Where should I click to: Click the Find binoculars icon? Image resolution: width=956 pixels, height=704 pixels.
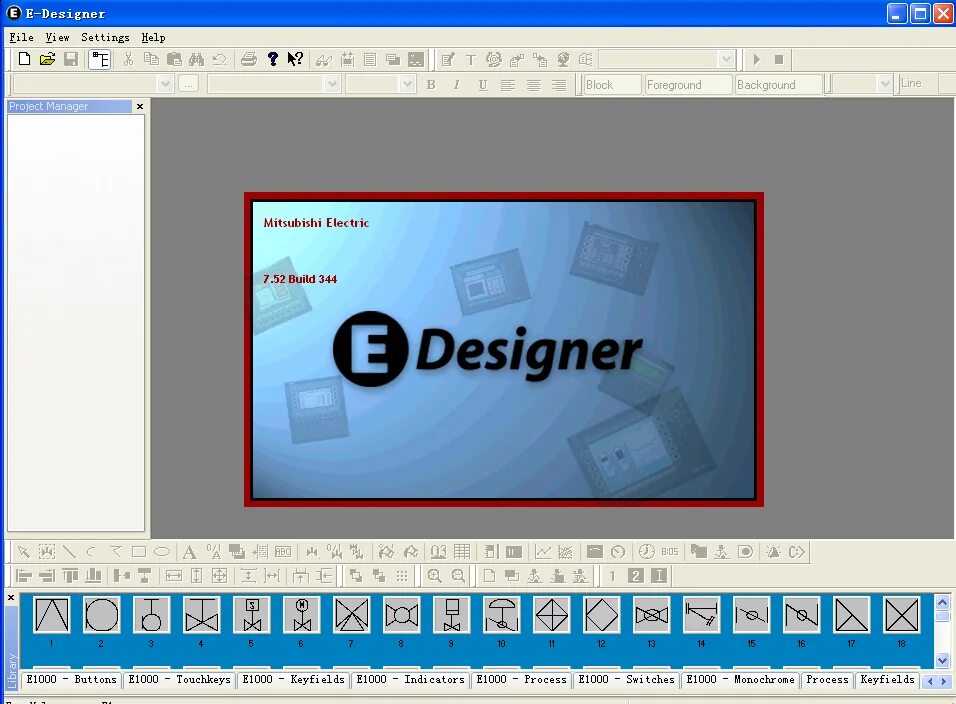point(197,59)
